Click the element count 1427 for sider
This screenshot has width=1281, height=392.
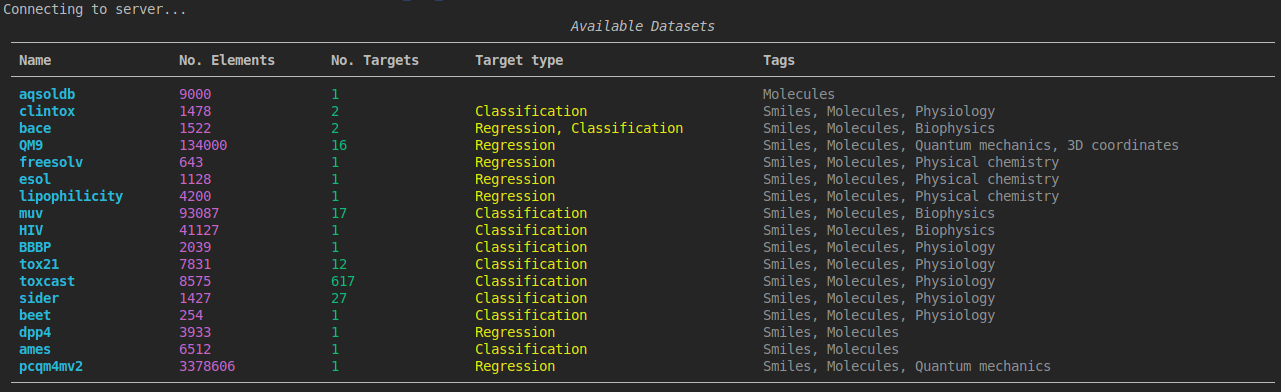[195, 298]
